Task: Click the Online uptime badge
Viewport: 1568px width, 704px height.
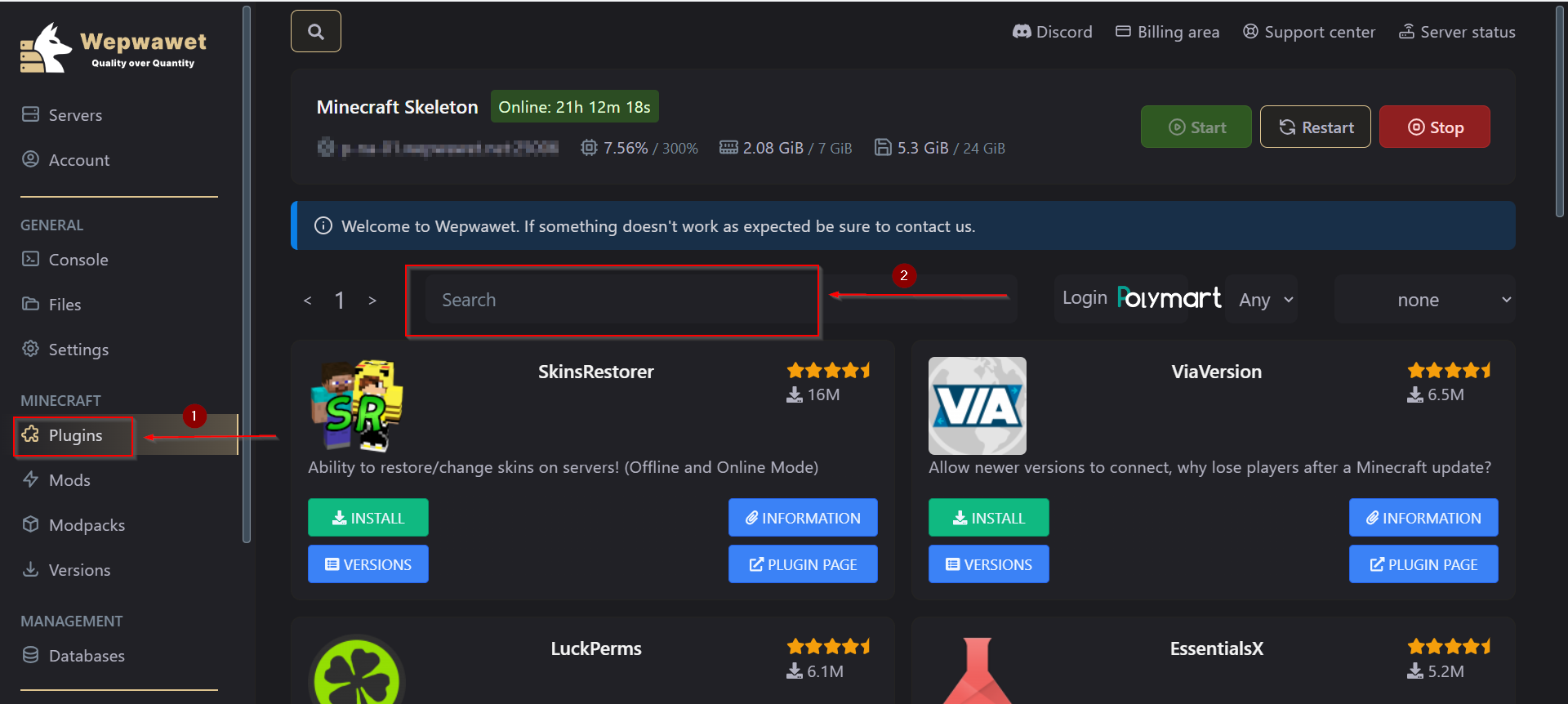Action: click(x=575, y=107)
